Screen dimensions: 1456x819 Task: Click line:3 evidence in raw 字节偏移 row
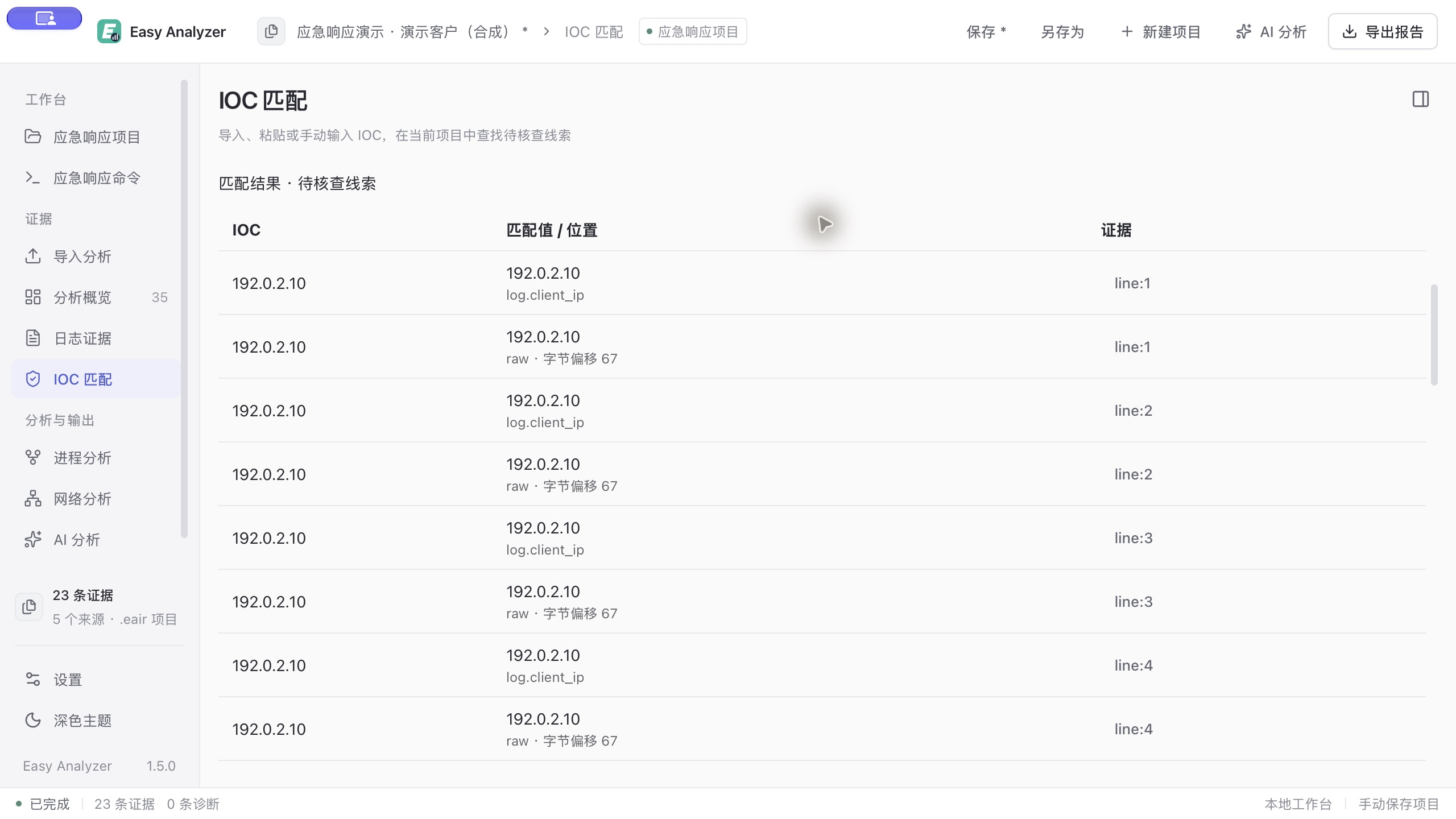tap(1133, 601)
